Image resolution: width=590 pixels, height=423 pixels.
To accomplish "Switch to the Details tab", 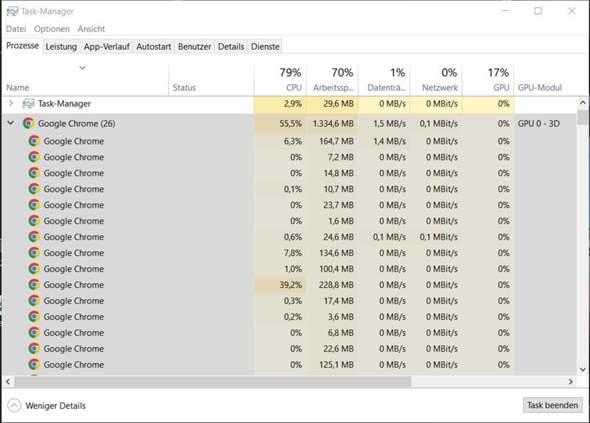I will click(231, 47).
